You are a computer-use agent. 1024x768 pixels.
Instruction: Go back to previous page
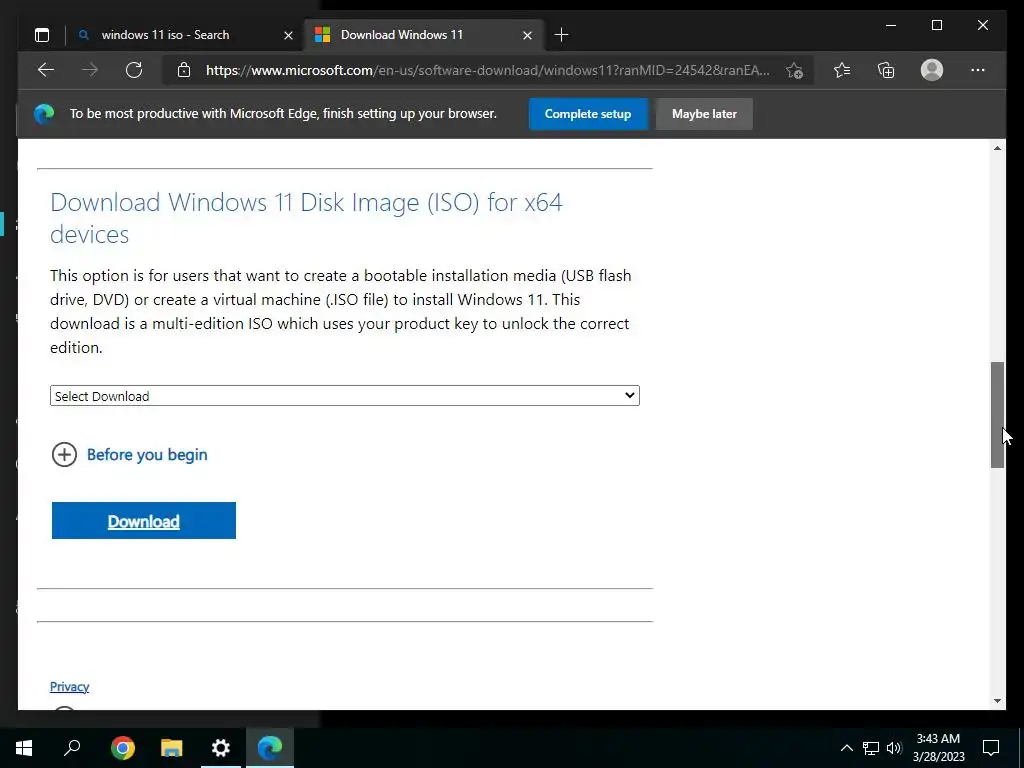coord(46,70)
